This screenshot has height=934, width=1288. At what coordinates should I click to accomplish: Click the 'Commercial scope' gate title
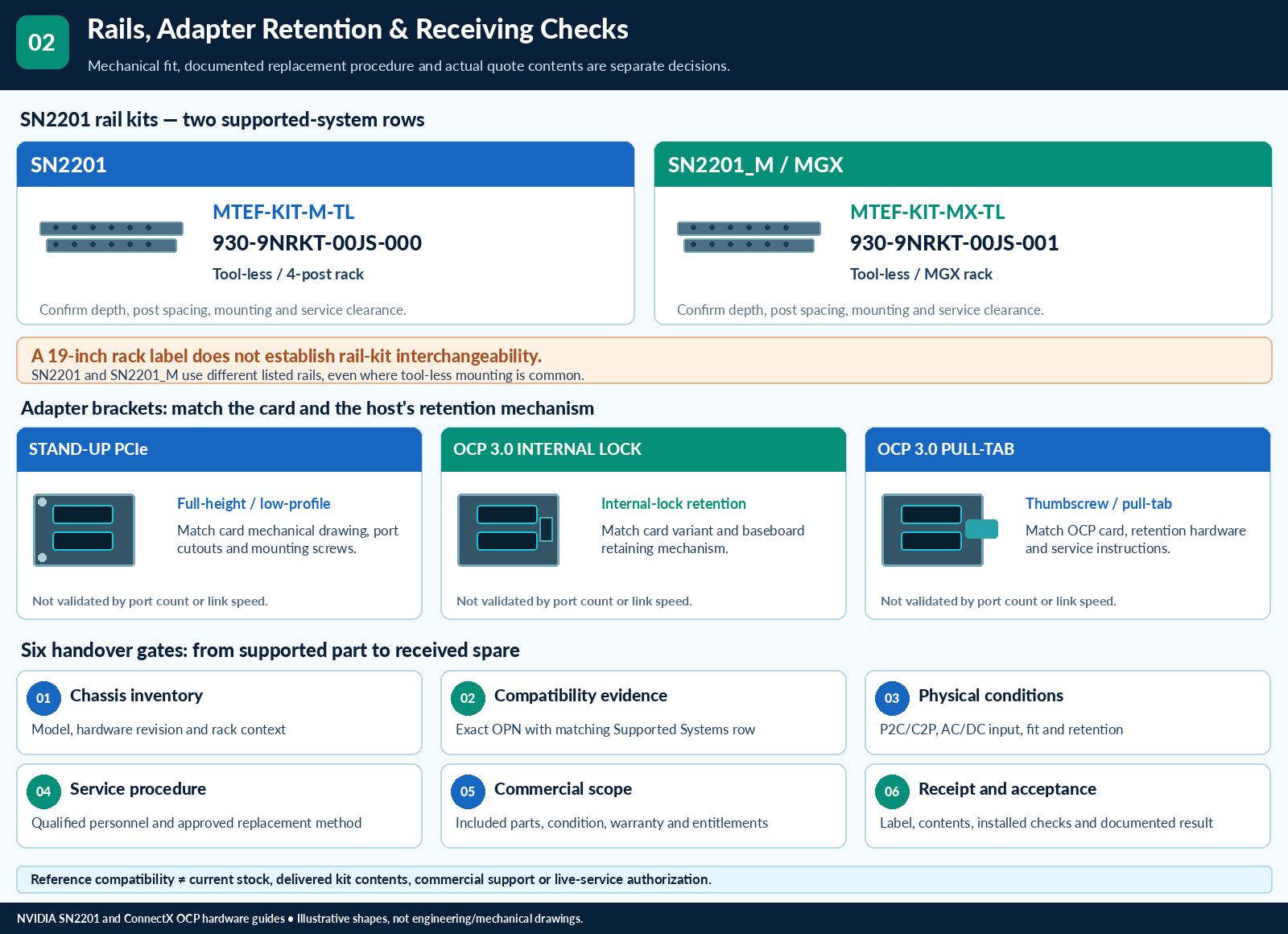tap(563, 789)
